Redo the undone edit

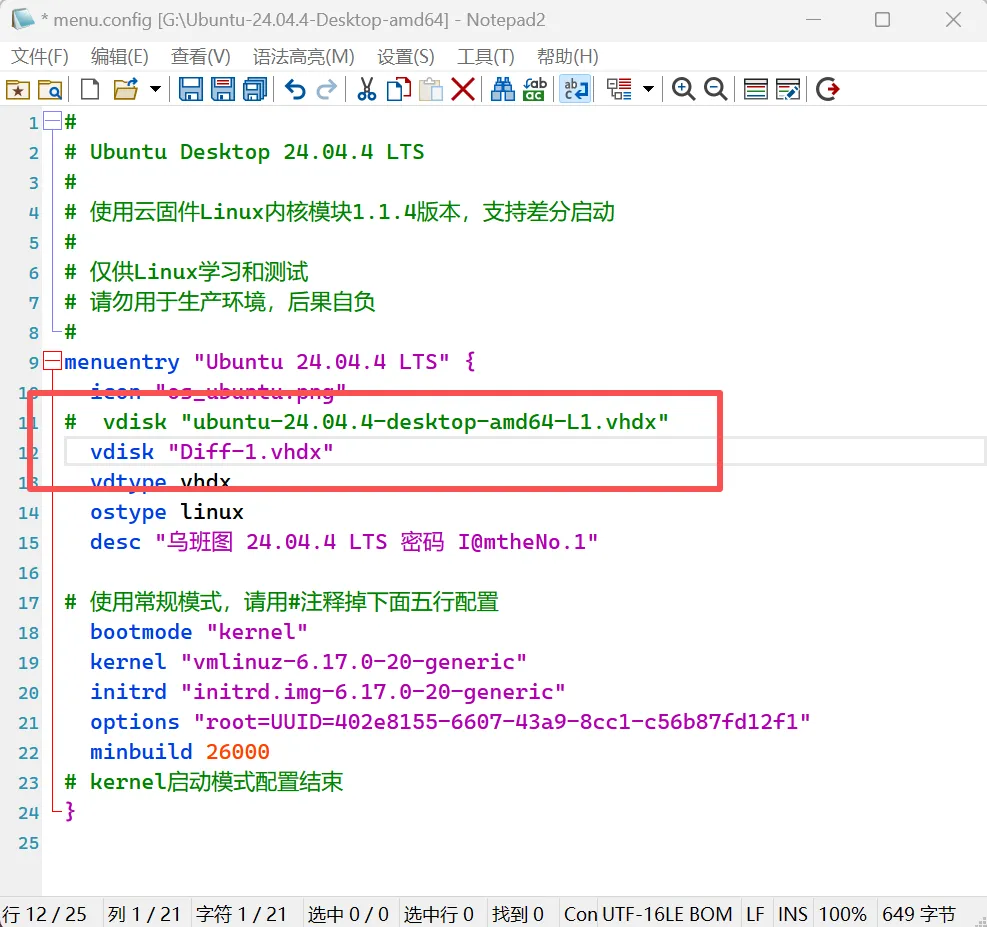pyautogui.click(x=326, y=89)
